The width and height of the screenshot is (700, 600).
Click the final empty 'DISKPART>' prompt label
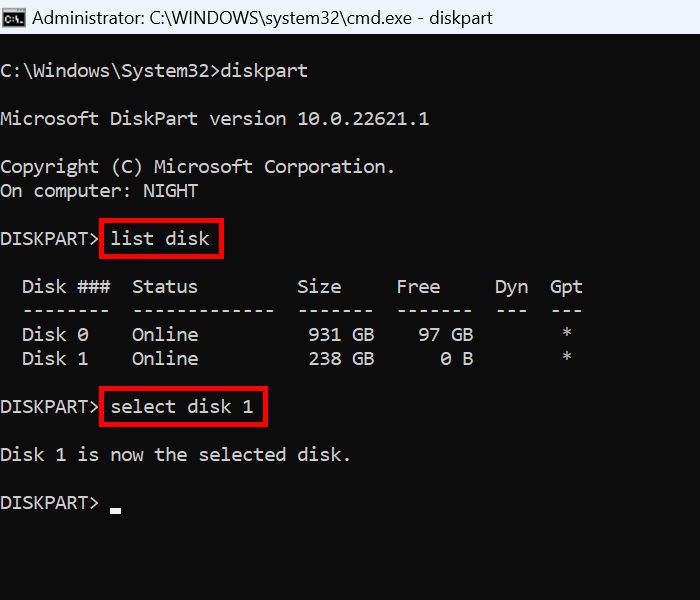point(50,503)
